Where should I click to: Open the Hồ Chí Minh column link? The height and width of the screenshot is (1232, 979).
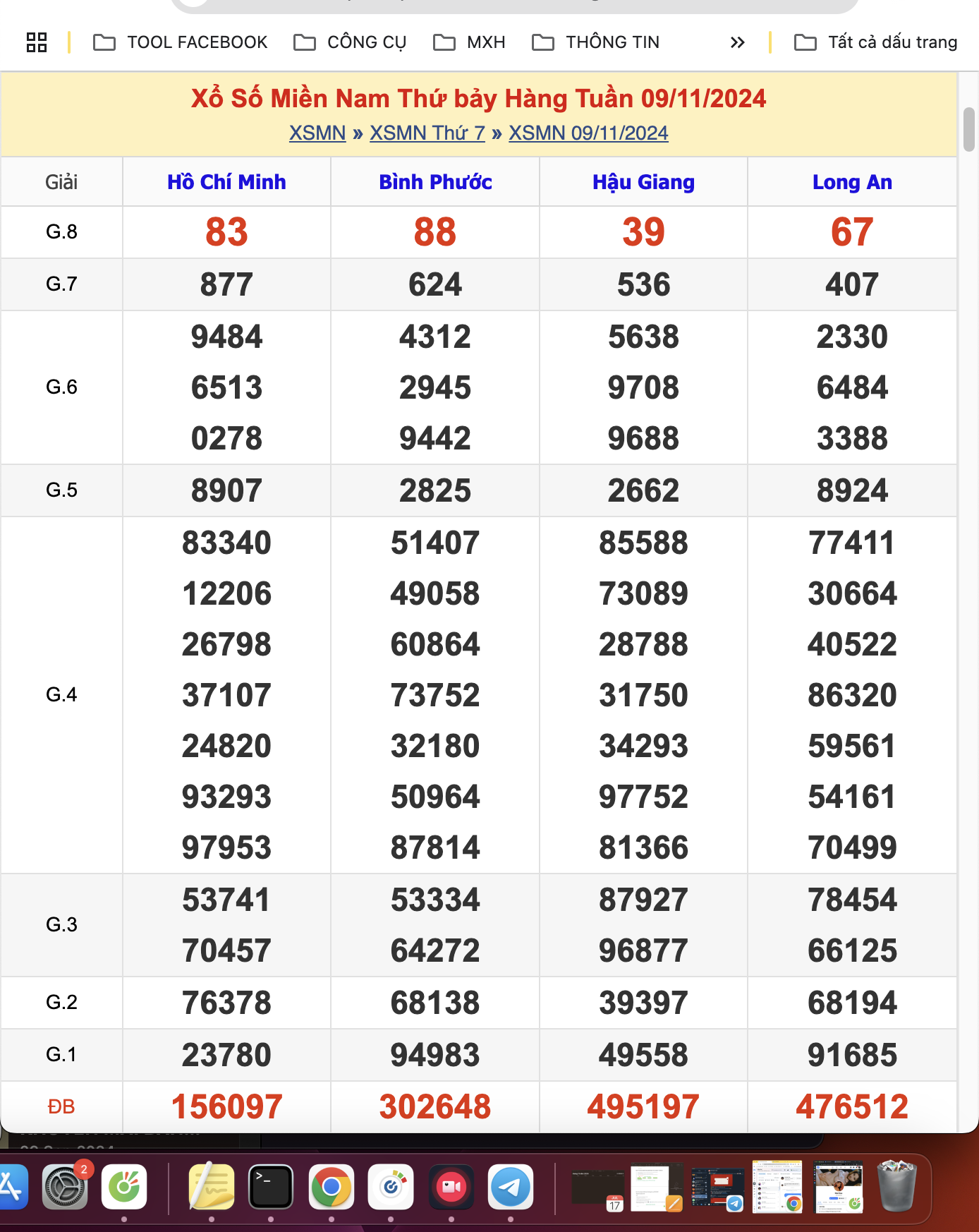pos(226,182)
